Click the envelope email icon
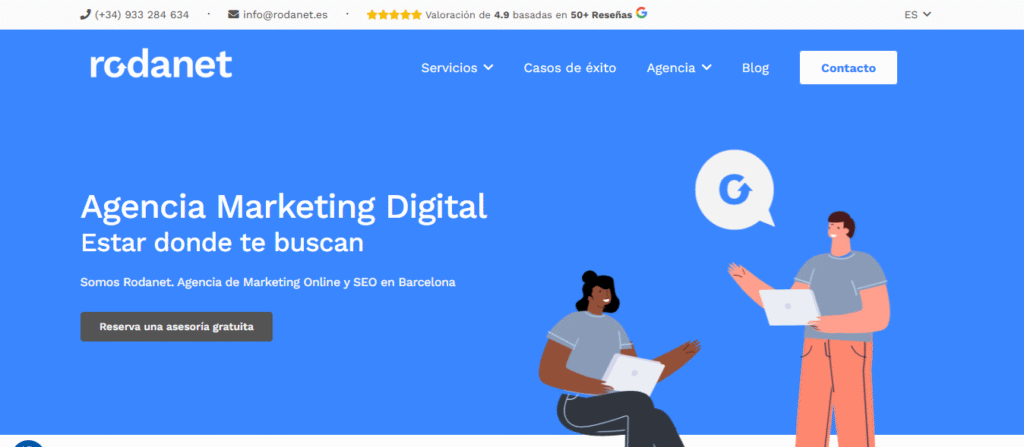Viewport: 1024px width, 447px height. click(233, 14)
